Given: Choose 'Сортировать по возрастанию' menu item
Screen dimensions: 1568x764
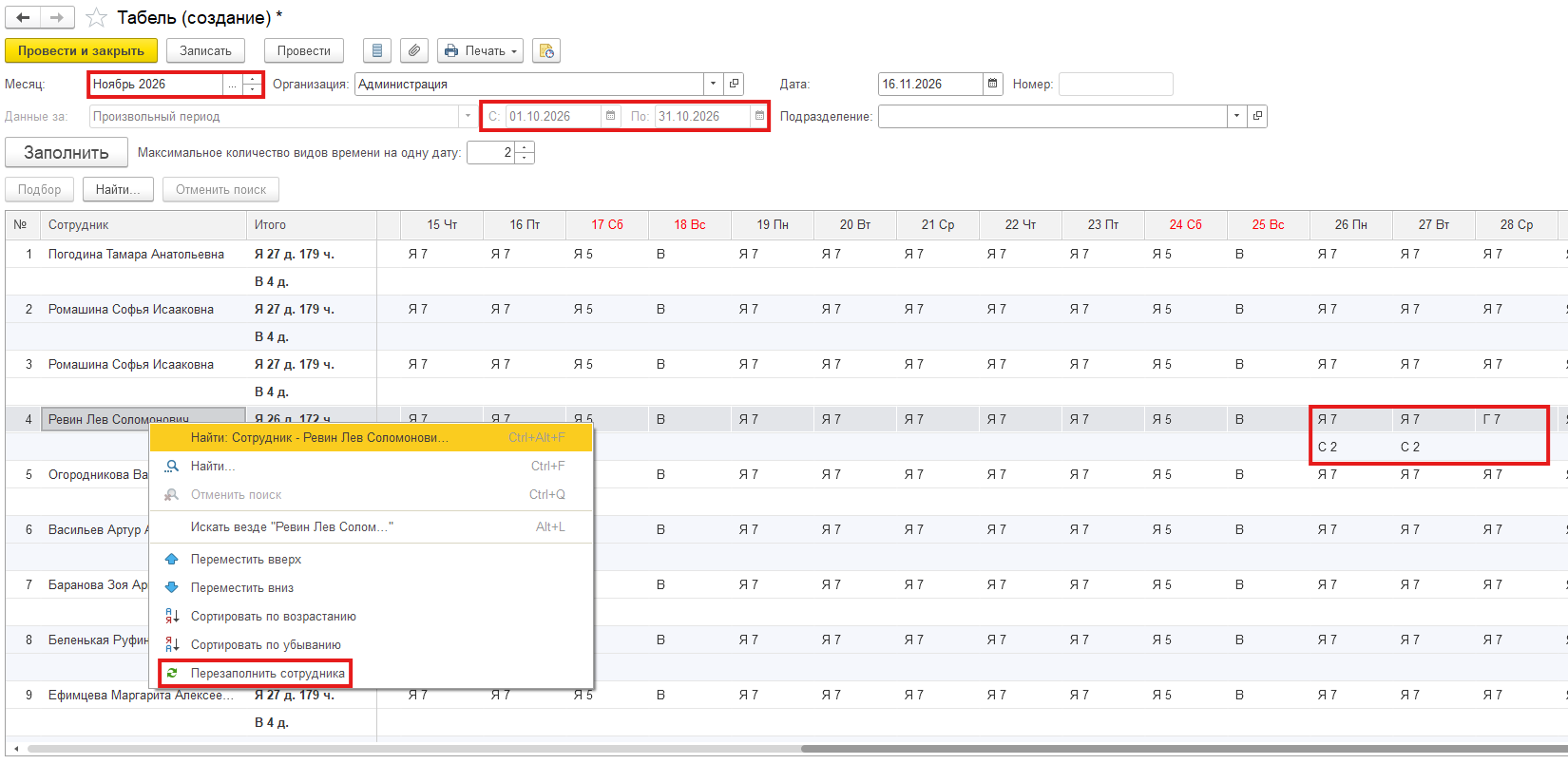Looking at the screenshot, I should (372, 617).
